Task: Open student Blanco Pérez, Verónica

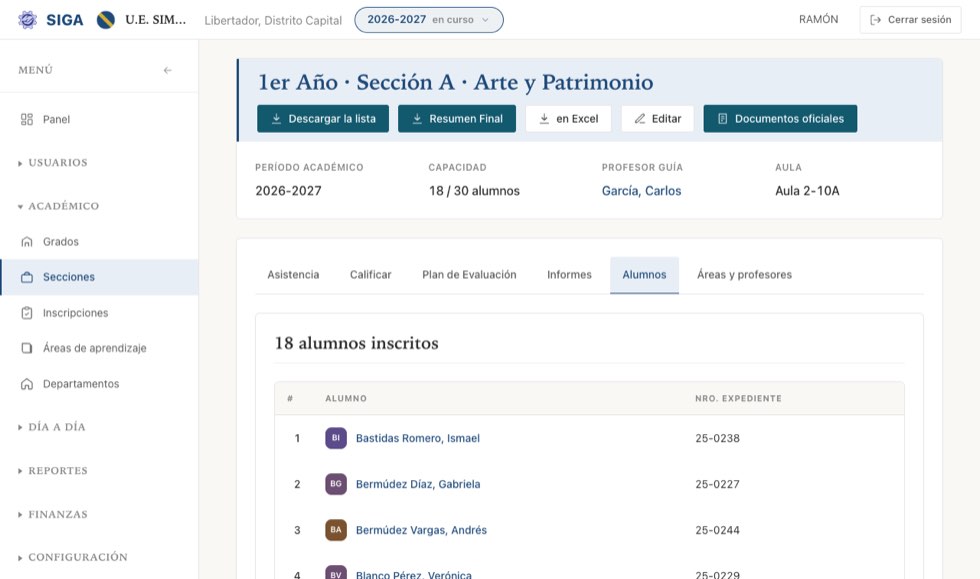Action: coord(414,574)
